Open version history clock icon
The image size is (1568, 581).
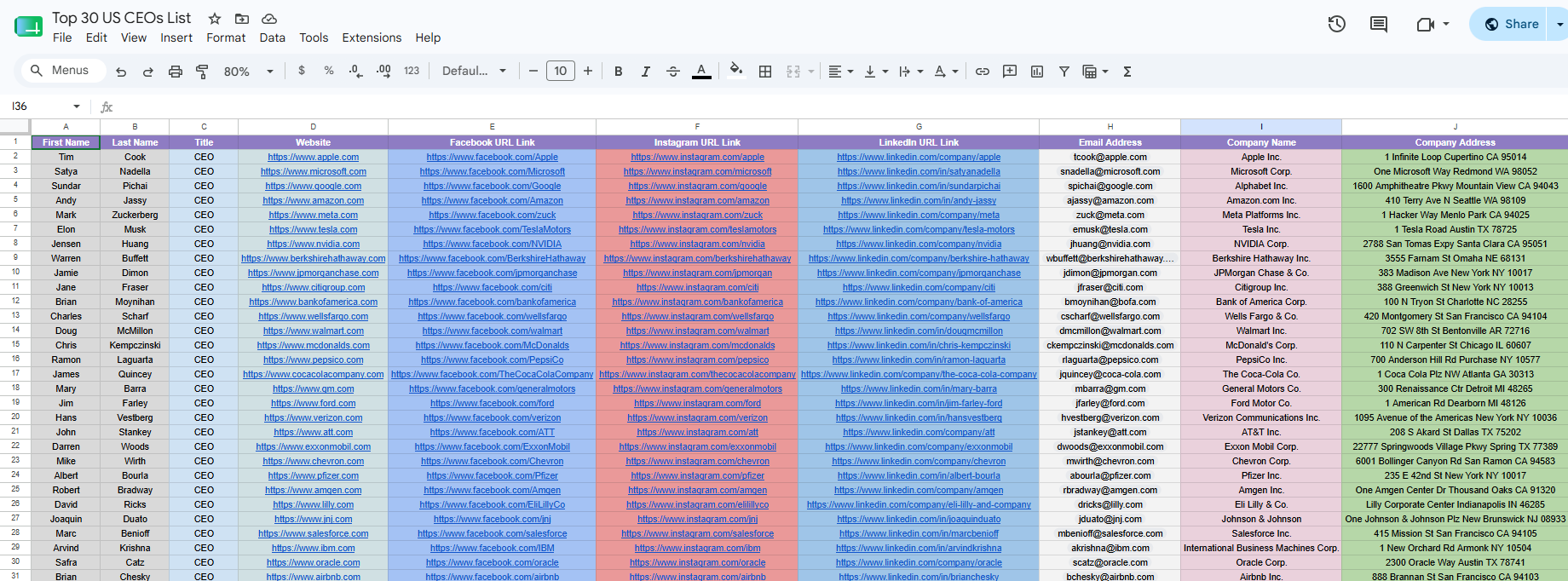(x=1337, y=24)
